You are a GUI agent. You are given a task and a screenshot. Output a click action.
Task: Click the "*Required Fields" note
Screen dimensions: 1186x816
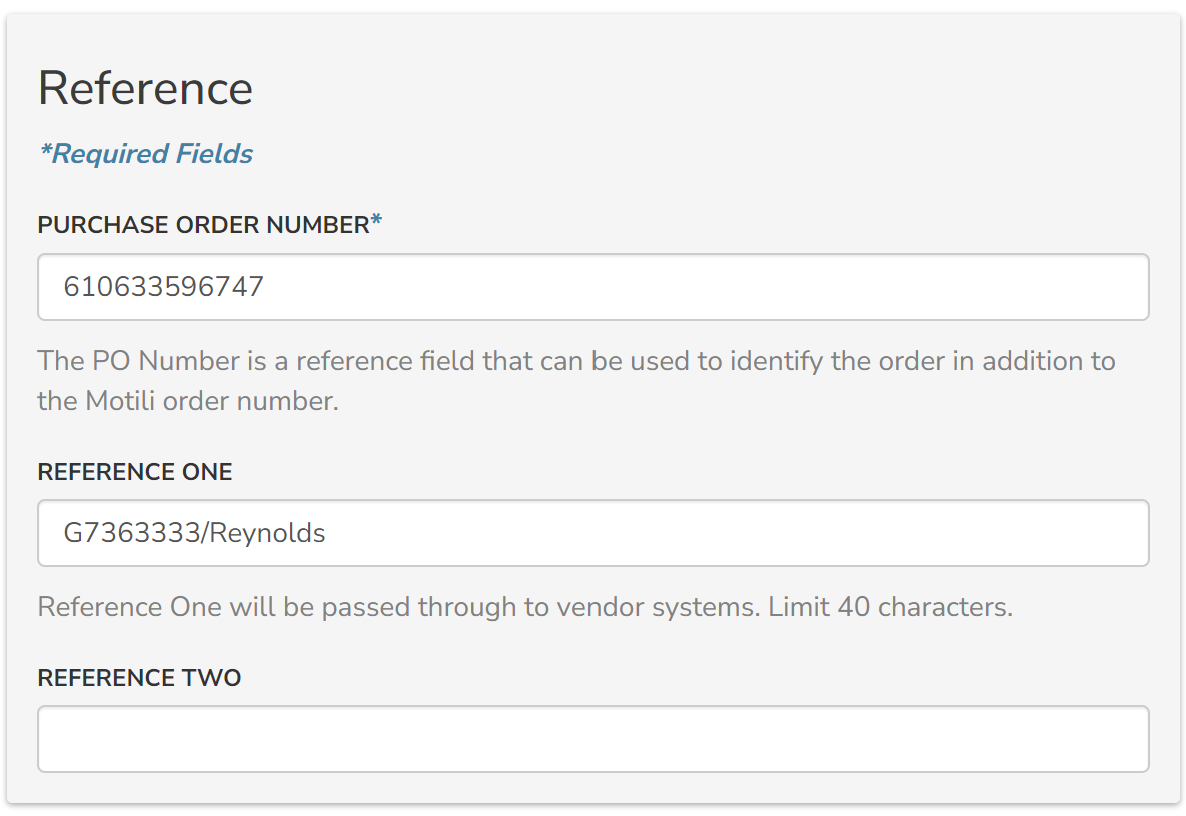[145, 154]
